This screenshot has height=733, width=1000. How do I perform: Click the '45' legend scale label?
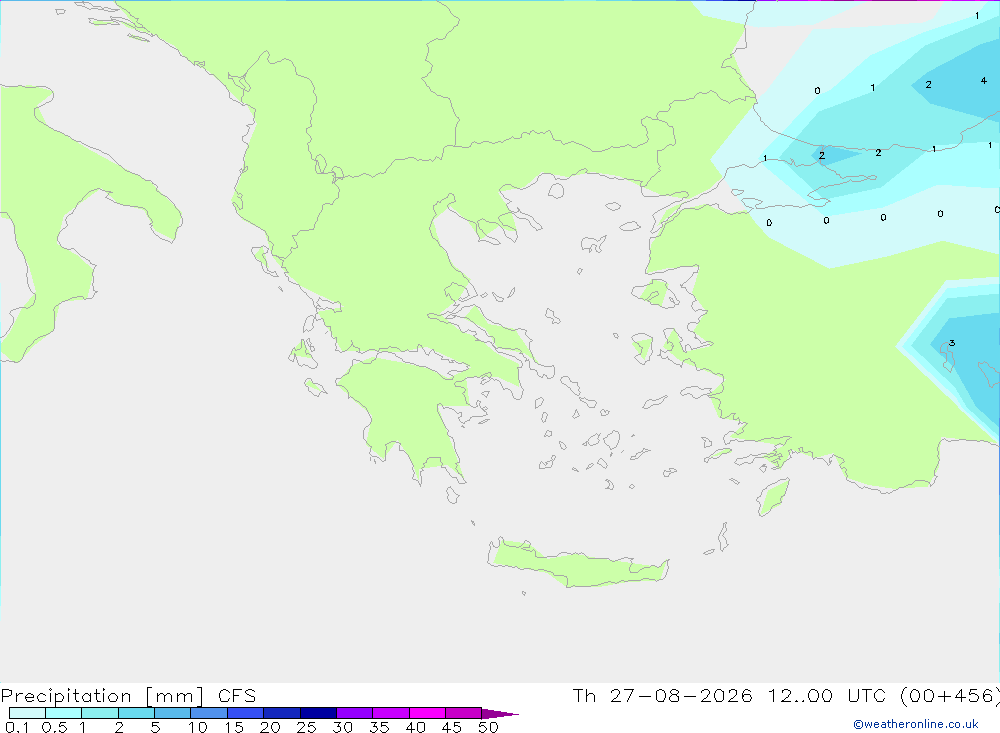tap(452, 727)
